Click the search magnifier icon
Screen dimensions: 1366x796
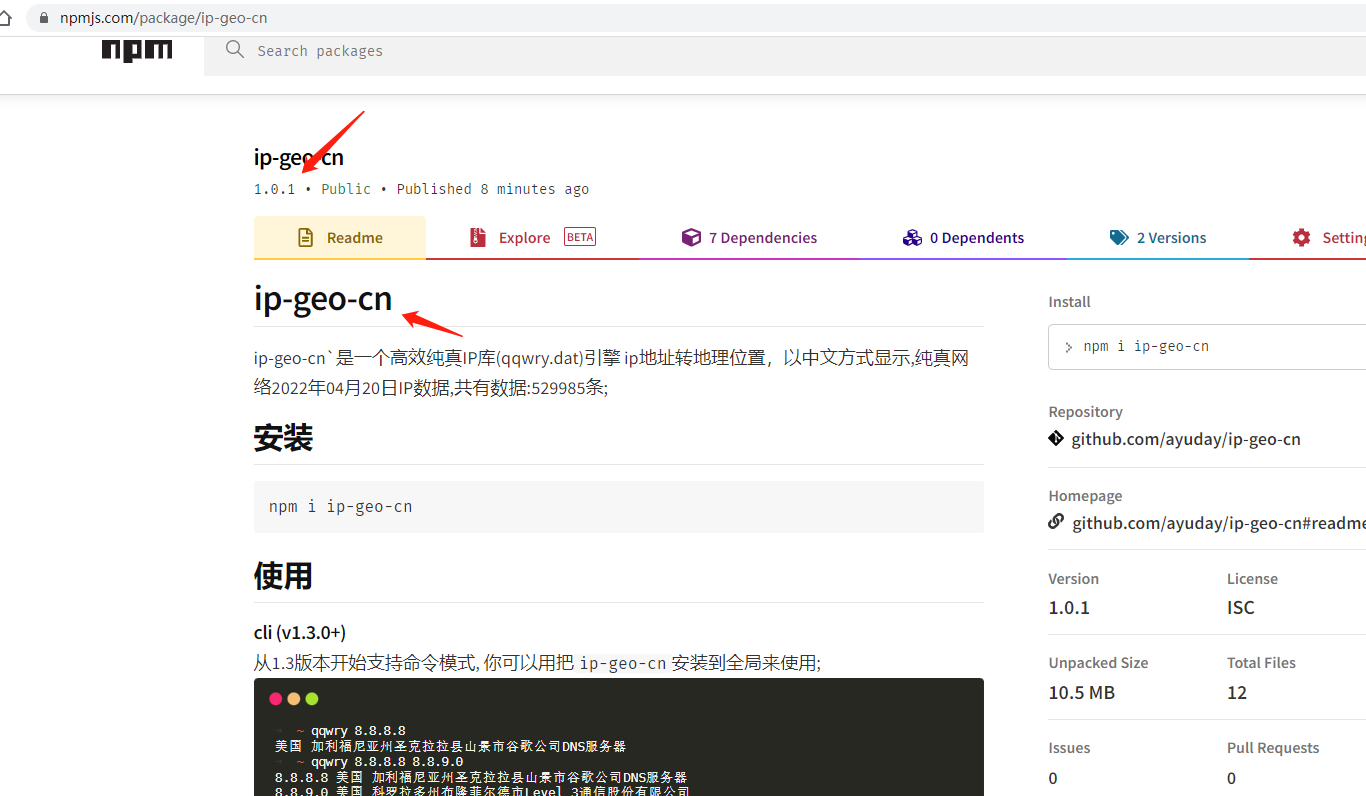235,50
